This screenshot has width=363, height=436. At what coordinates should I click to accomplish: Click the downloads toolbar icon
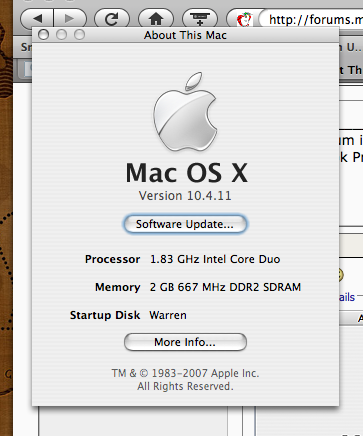point(200,19)
